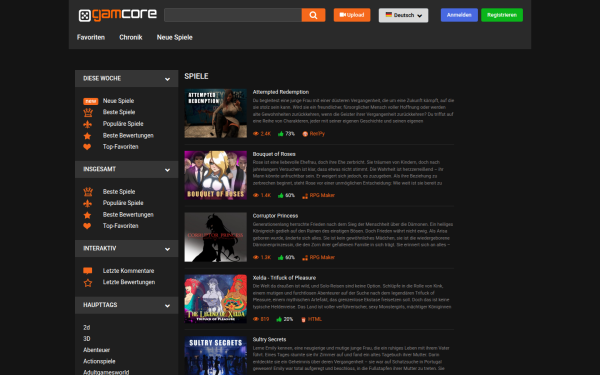This screenshot has width=600, height=375.
Task: Select the Neue Spiele sidebar link
Action: [118, 101]
